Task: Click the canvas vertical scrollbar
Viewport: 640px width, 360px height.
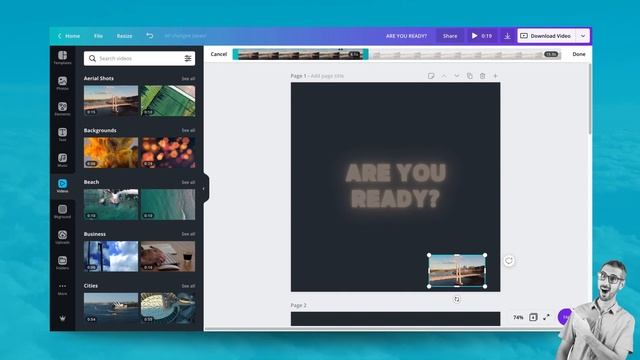Action: point(590,98)
